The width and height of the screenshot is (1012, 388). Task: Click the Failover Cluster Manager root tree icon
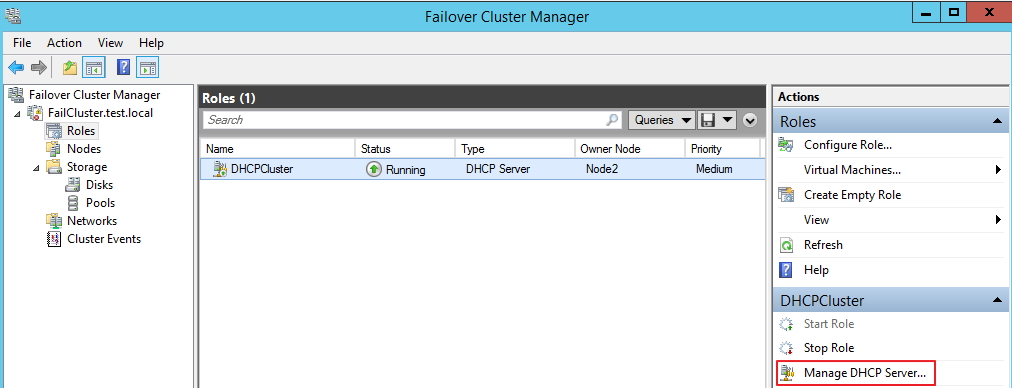pos(17,95)
